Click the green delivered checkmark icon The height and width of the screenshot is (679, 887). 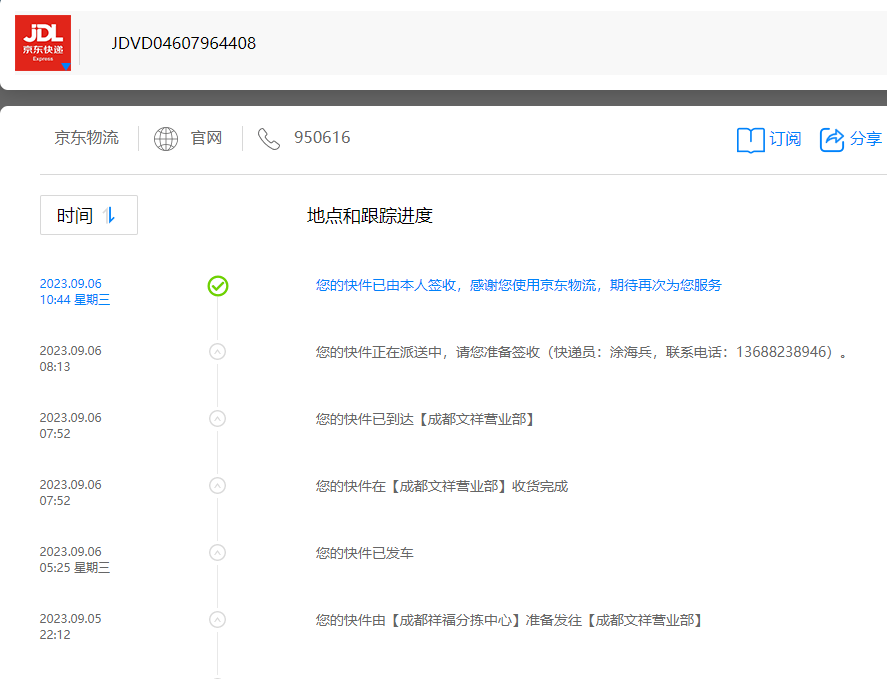(x=218, y=286)
